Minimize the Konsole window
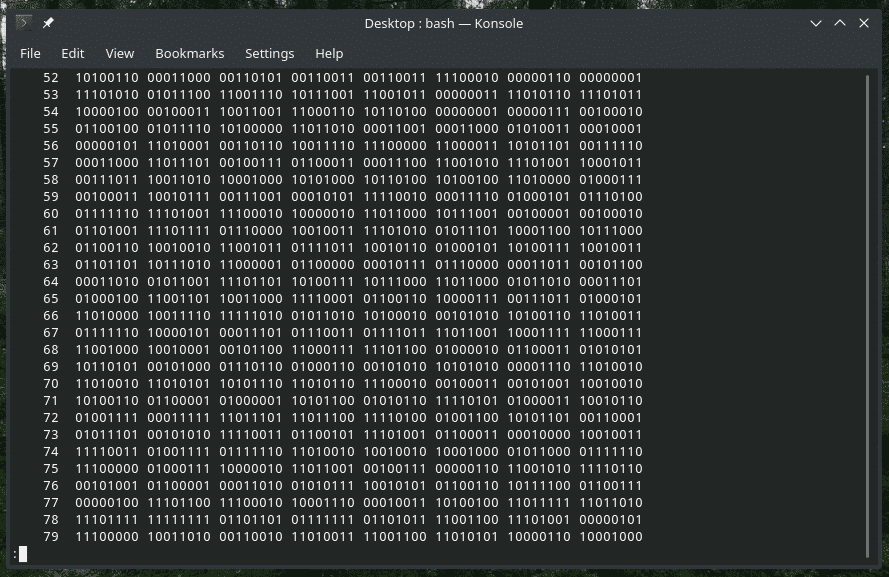 tap(816, 23)
